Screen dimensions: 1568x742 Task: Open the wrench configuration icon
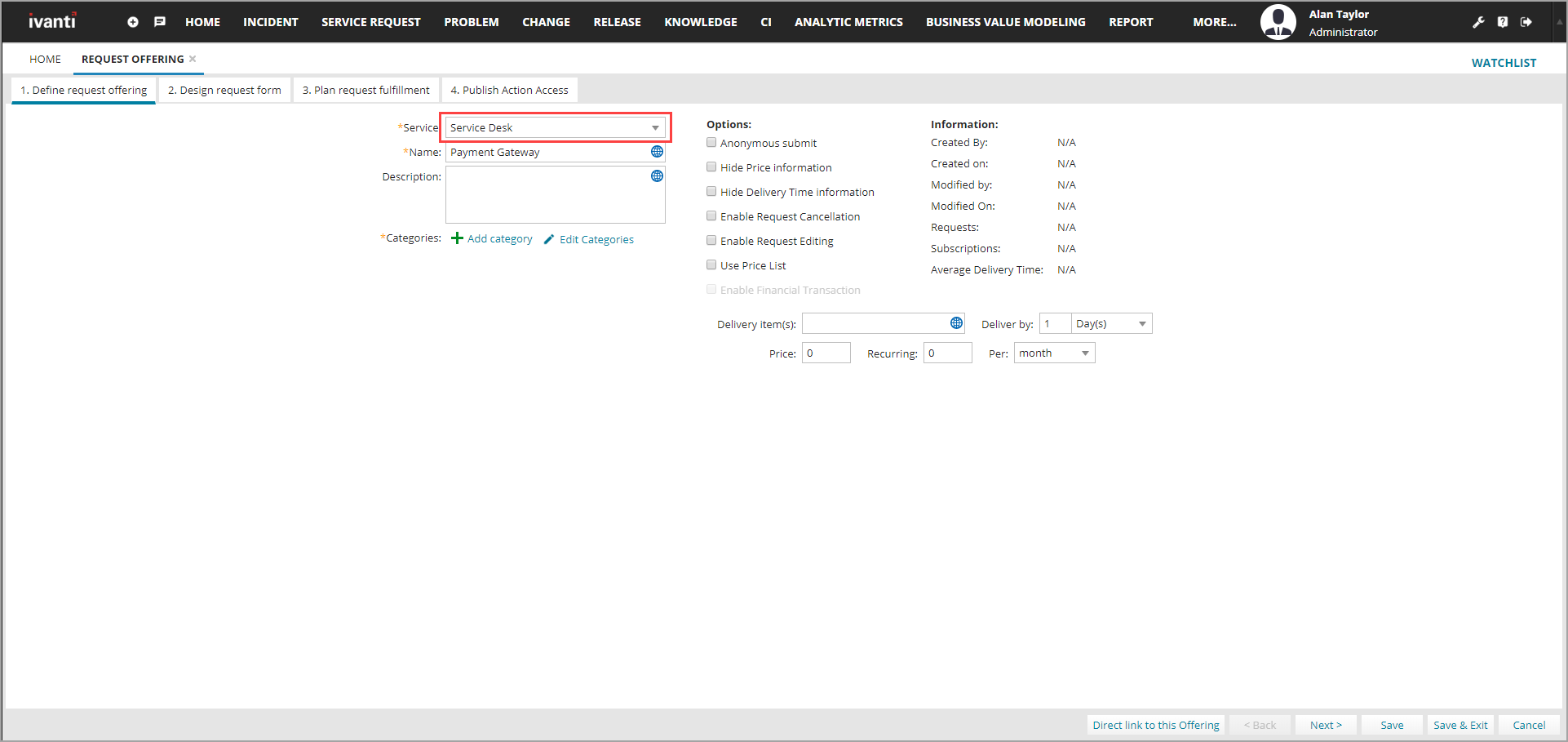pos(1478,22)
